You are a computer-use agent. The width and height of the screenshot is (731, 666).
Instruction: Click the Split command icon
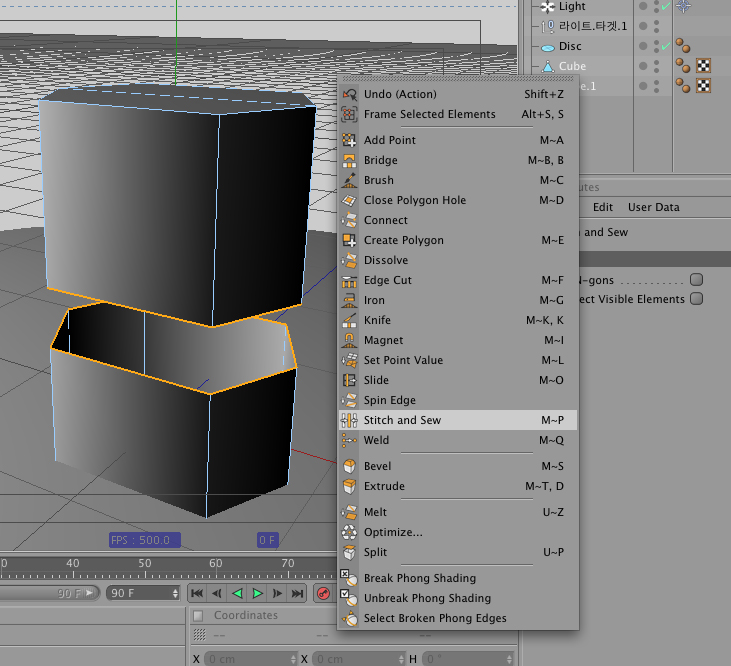349,552
